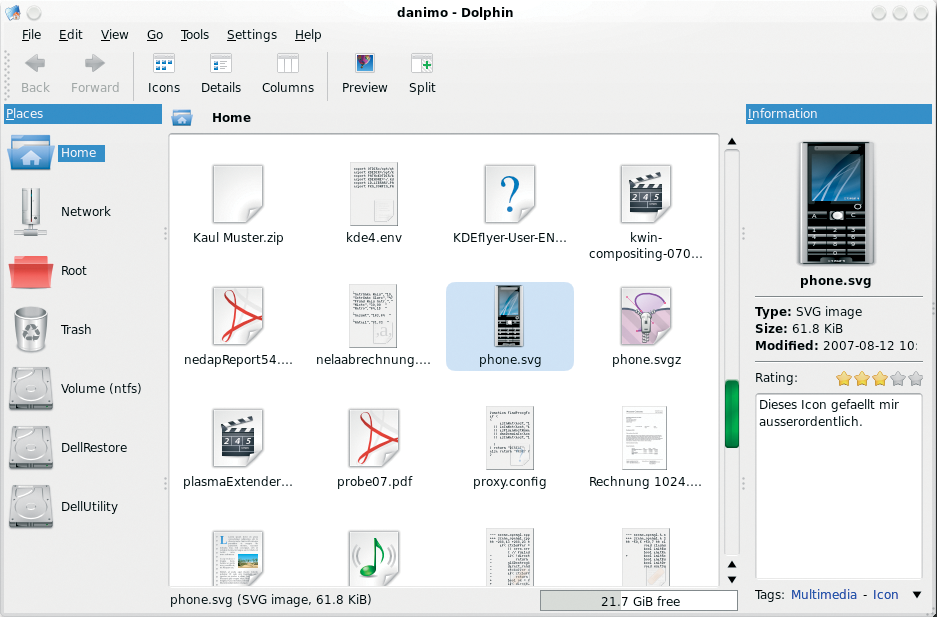
Task: Click the scrollbar down arrow at bottom
Action: point(731,579)
